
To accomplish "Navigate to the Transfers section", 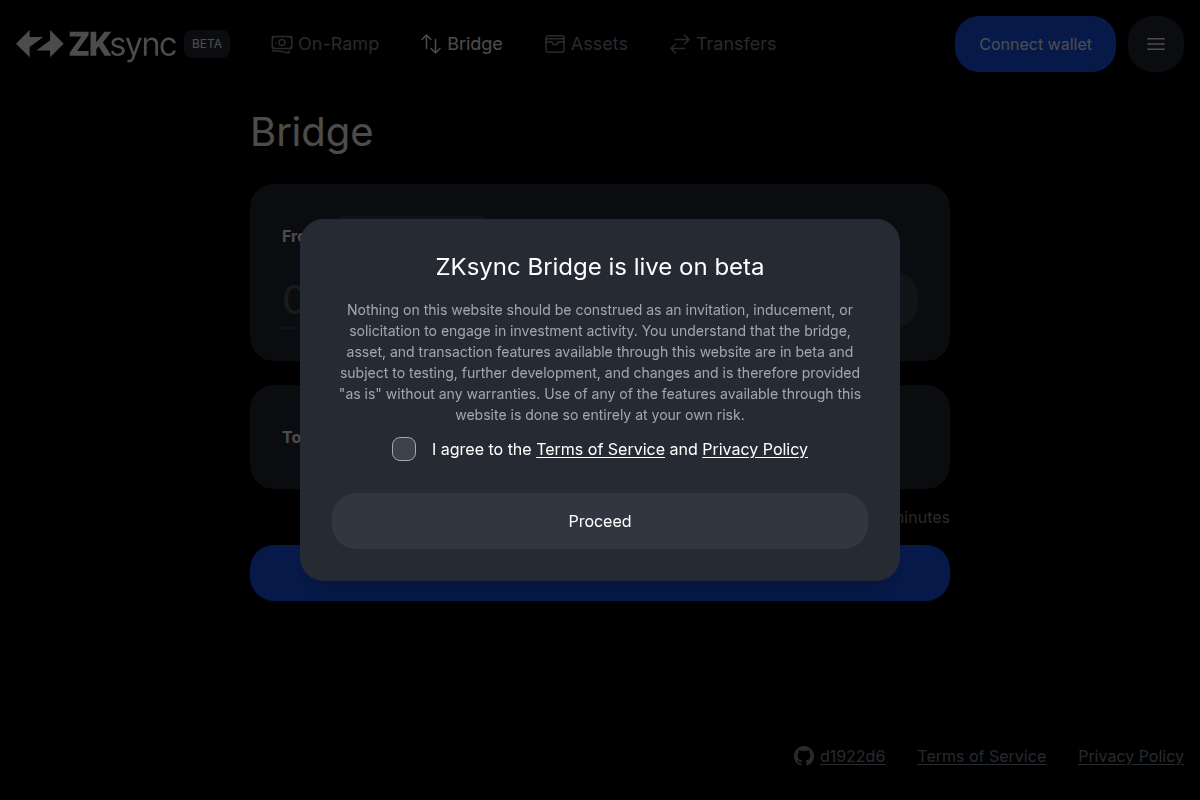I will 722,44.
